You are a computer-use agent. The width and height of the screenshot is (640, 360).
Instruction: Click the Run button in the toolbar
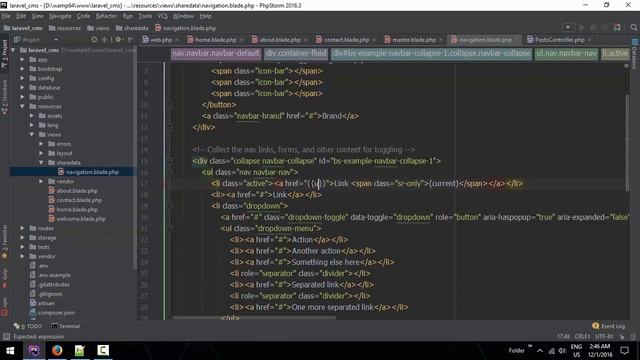coord(582,27)
